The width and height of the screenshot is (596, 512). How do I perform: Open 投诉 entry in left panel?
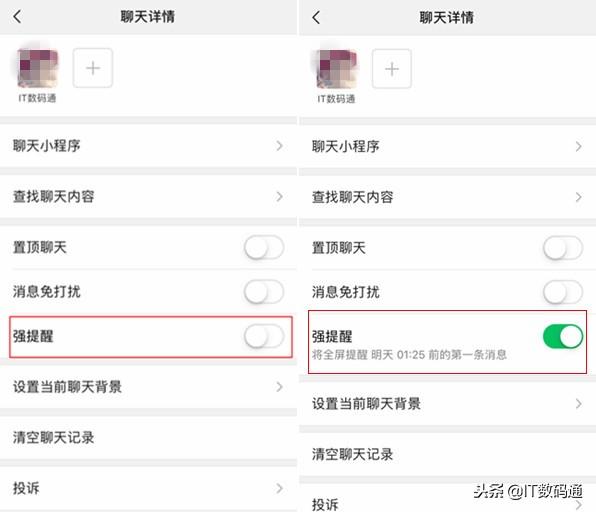[148, 488]
